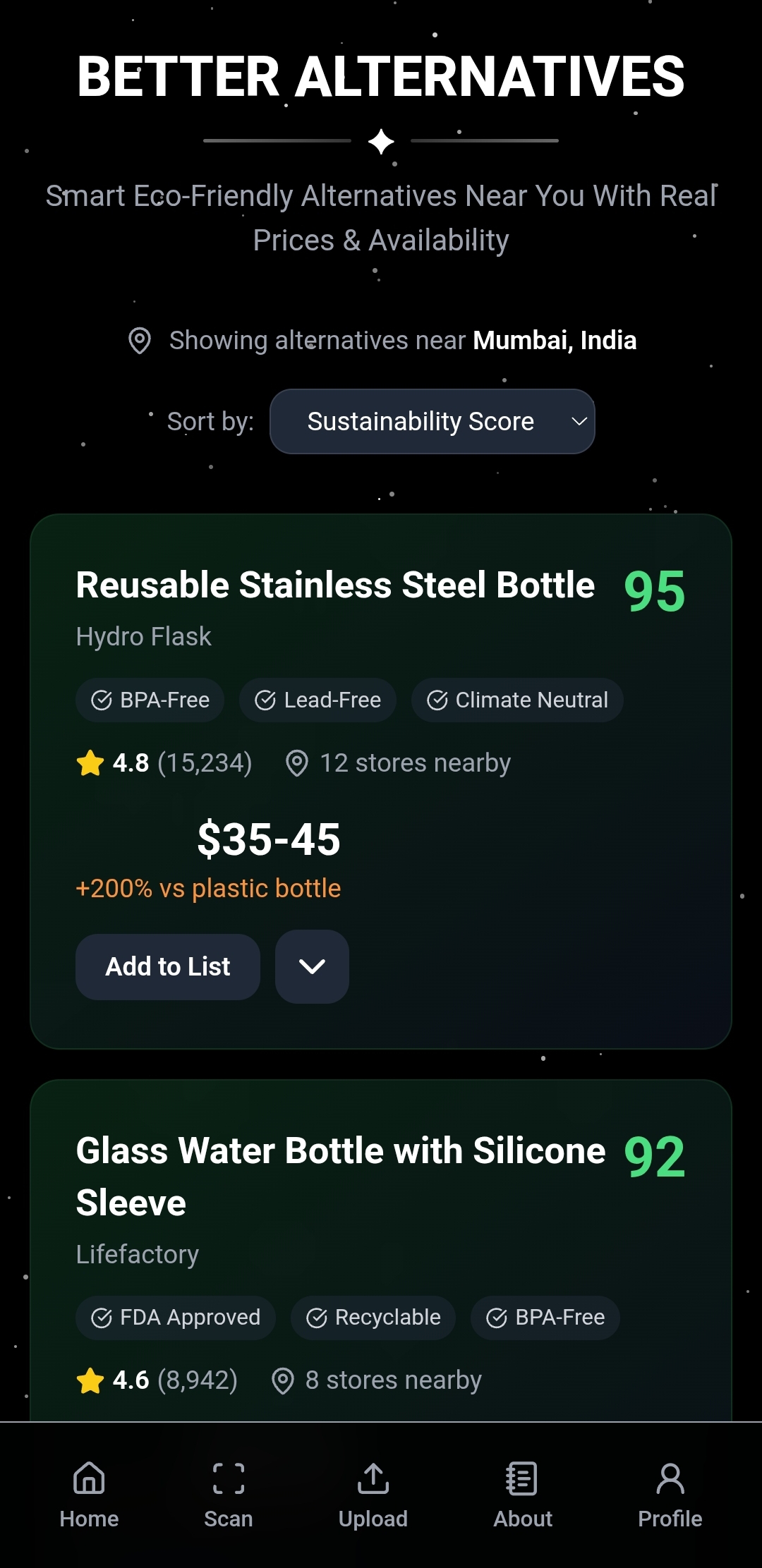Open Reusable Stainless Steel Bottle title

(x=335, y=585)
